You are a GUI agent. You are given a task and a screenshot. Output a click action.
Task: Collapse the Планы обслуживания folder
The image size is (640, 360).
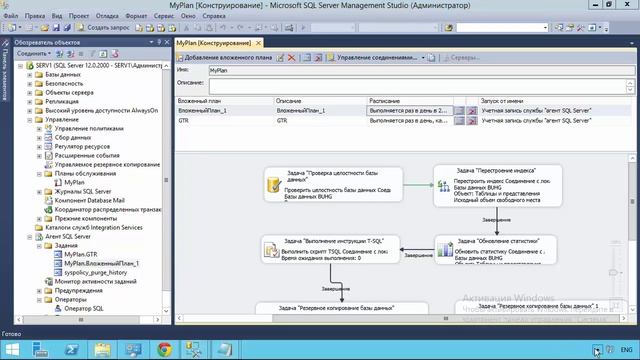(39, 174)
